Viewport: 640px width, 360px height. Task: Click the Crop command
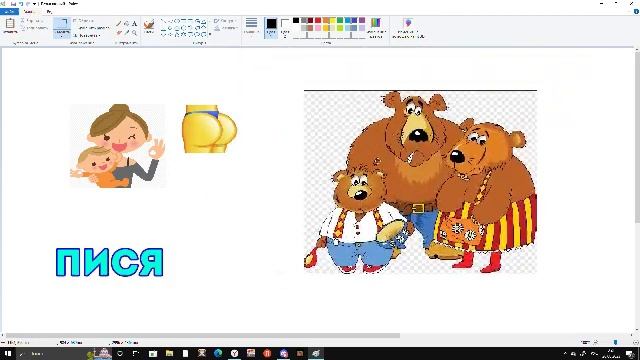[x=84, y=20]
